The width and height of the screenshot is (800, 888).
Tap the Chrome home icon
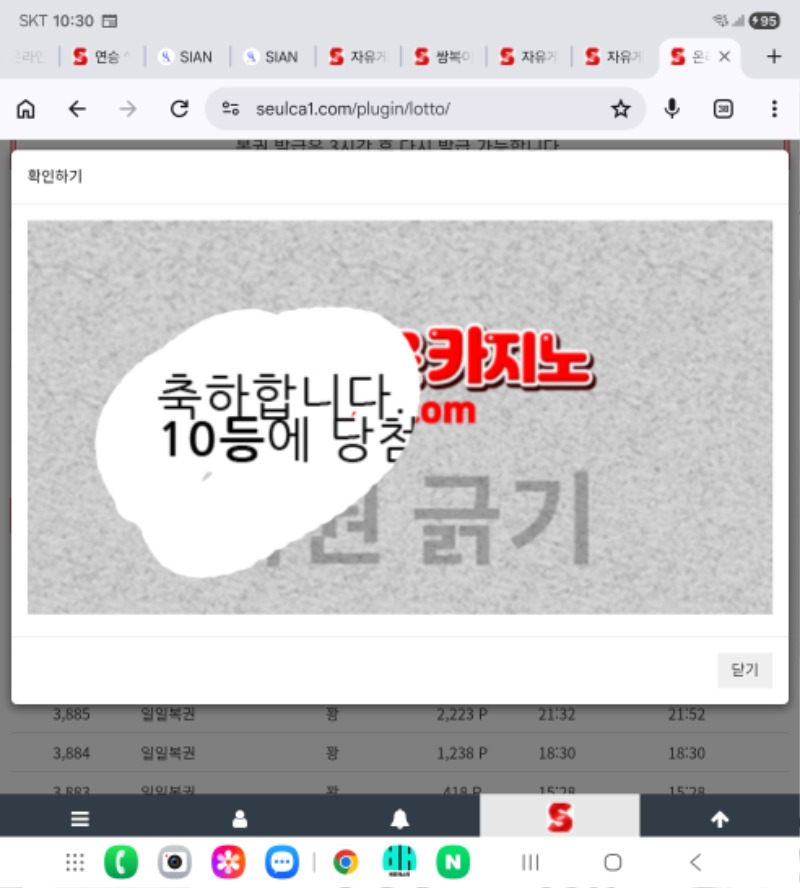pyautogui.click(x=26, y=109)
